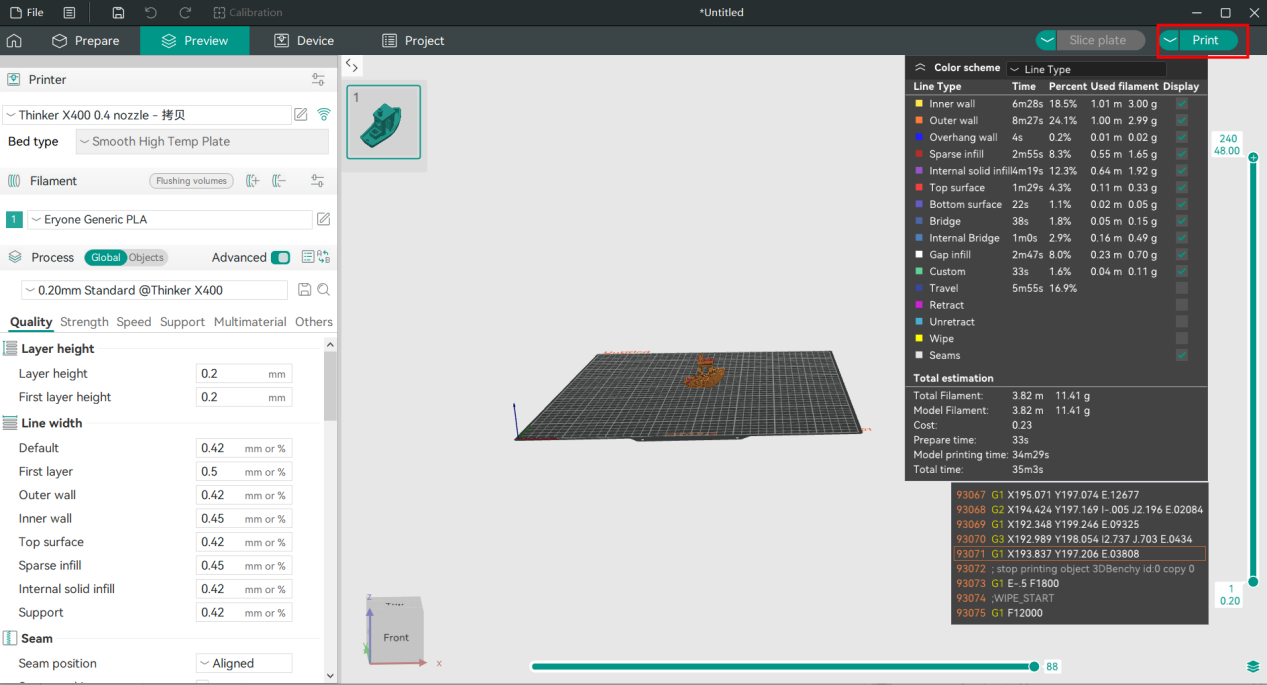The height and width of the screenshot is (685, 1267).
Task: Uncheck Seams display checkbox
Action: (1182, 355)
